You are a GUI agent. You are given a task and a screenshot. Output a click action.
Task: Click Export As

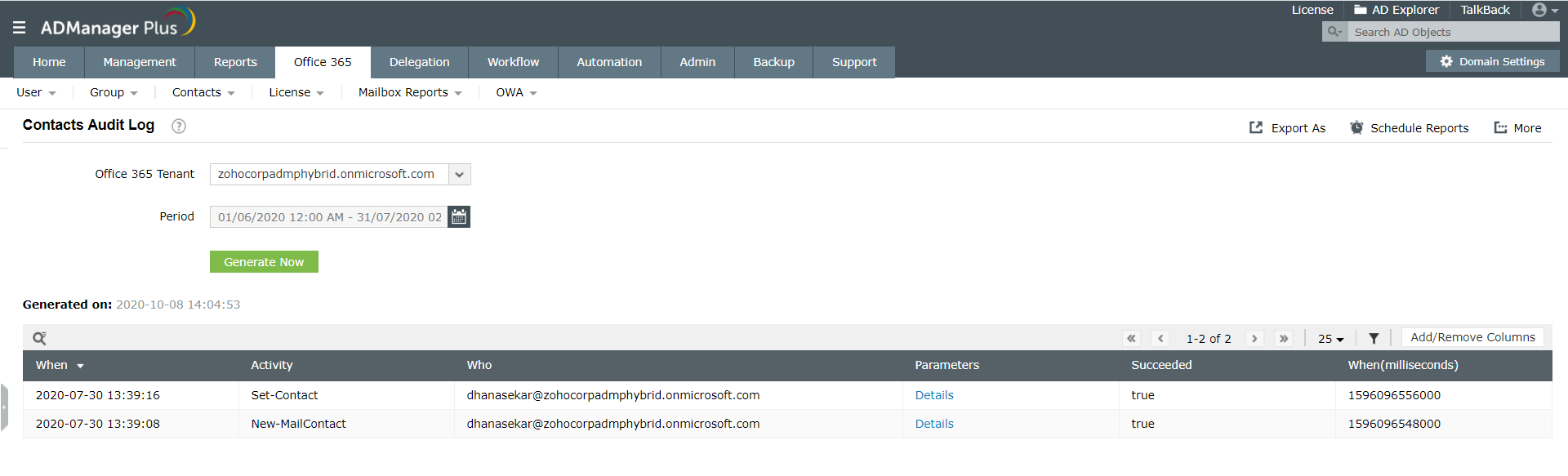(x=1287, y=128)
